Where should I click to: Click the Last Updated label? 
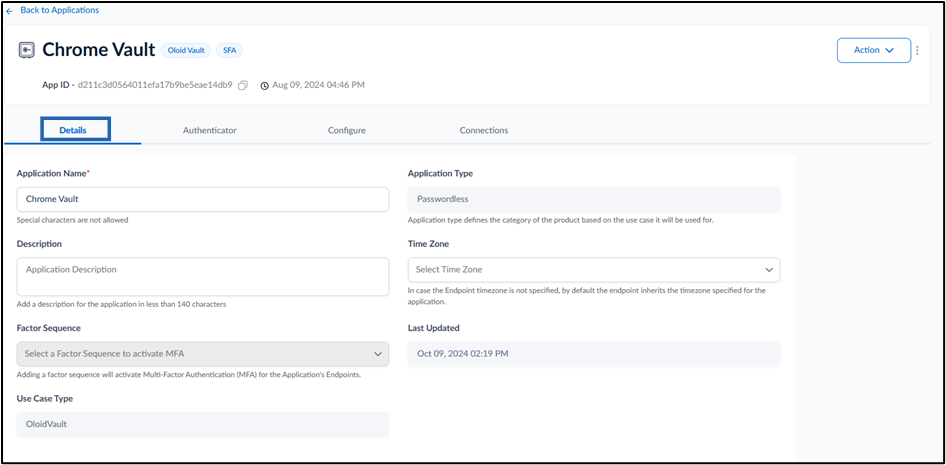434,328
